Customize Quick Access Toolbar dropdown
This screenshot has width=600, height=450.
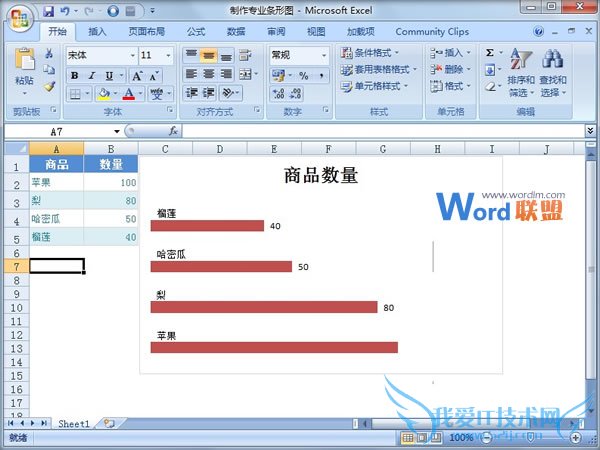152,11
